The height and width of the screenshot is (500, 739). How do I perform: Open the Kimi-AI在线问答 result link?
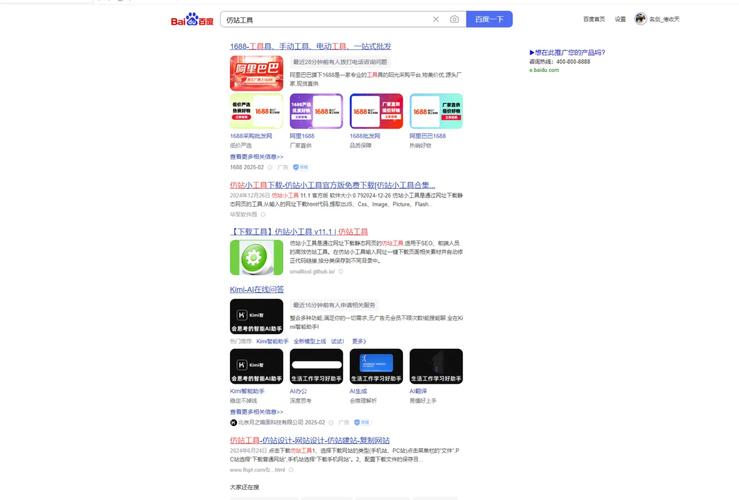pos(257,290)
